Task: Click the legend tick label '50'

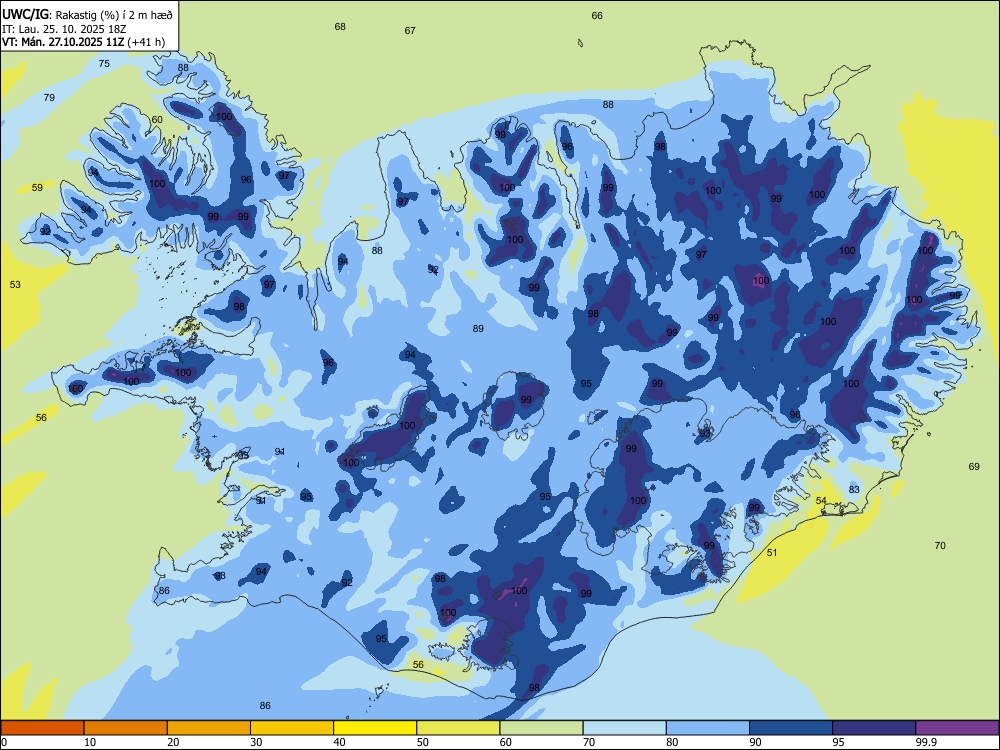Action: 423,742
